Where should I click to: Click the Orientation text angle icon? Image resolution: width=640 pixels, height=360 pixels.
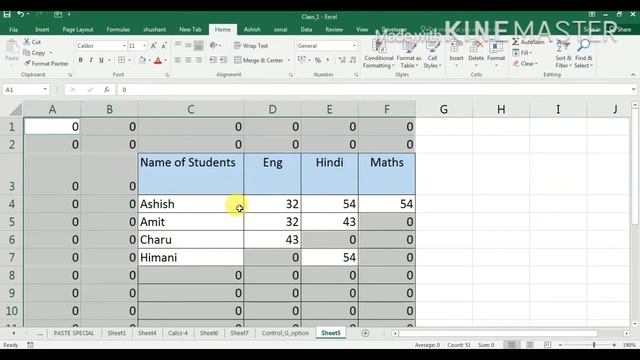213,45
